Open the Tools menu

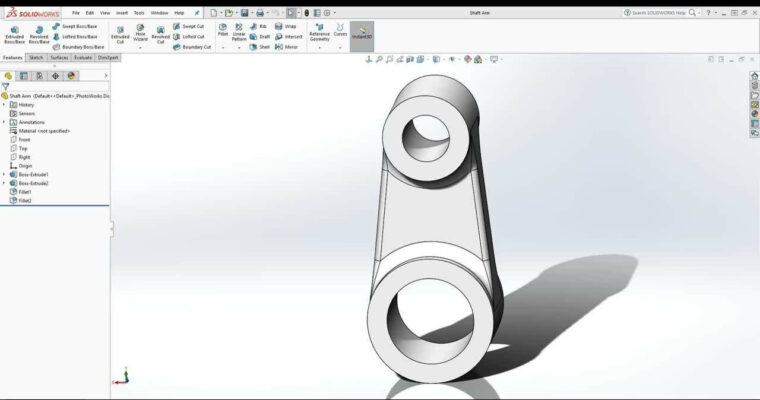(x=139, y=13)
